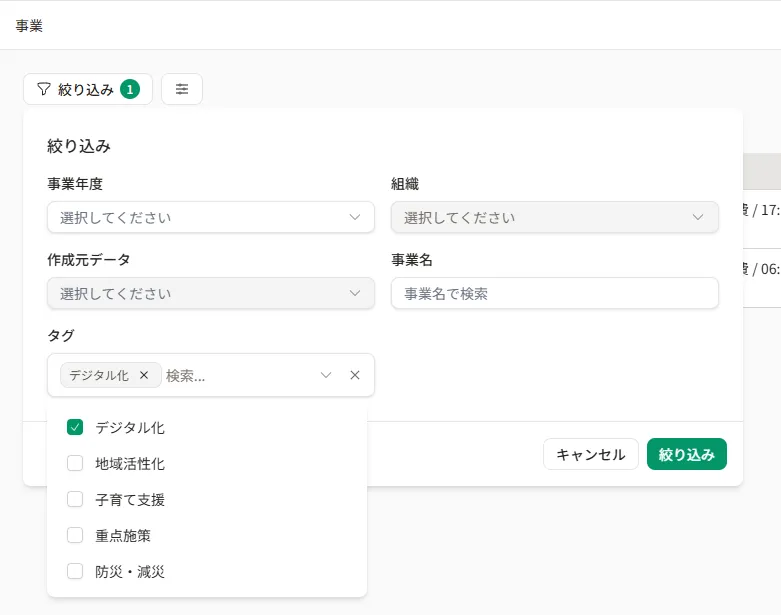Screen dimensions: 781x615
Task: Check the 子育て支援 checkbox
Action: click(75, 499)
